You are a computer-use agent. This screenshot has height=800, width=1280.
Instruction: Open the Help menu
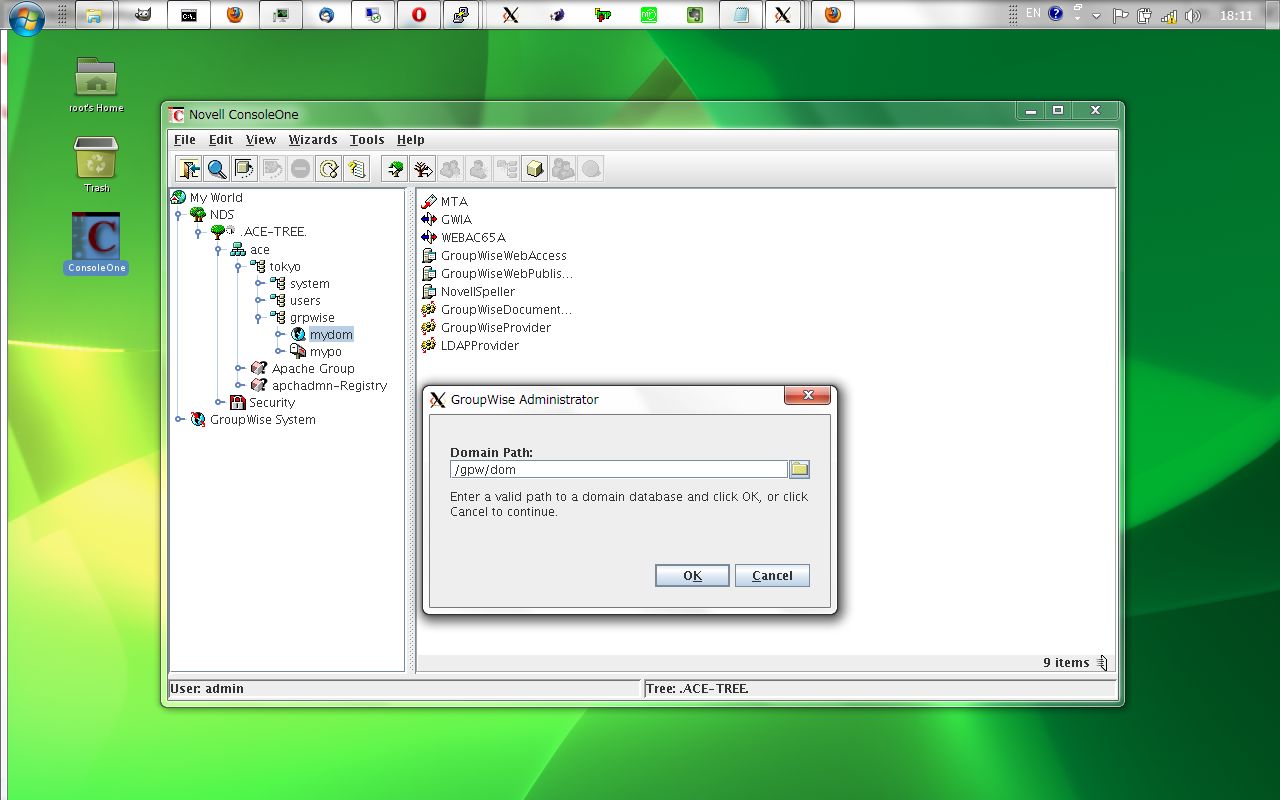coord(411,140)
